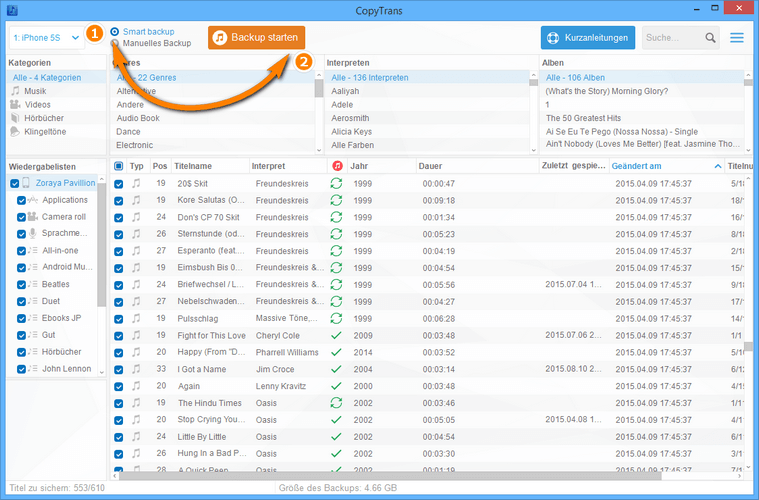Uncheck the Duet playlist checkbox
Screen dimensions: 759x500
pyautogui.click(x=21, y=301)
